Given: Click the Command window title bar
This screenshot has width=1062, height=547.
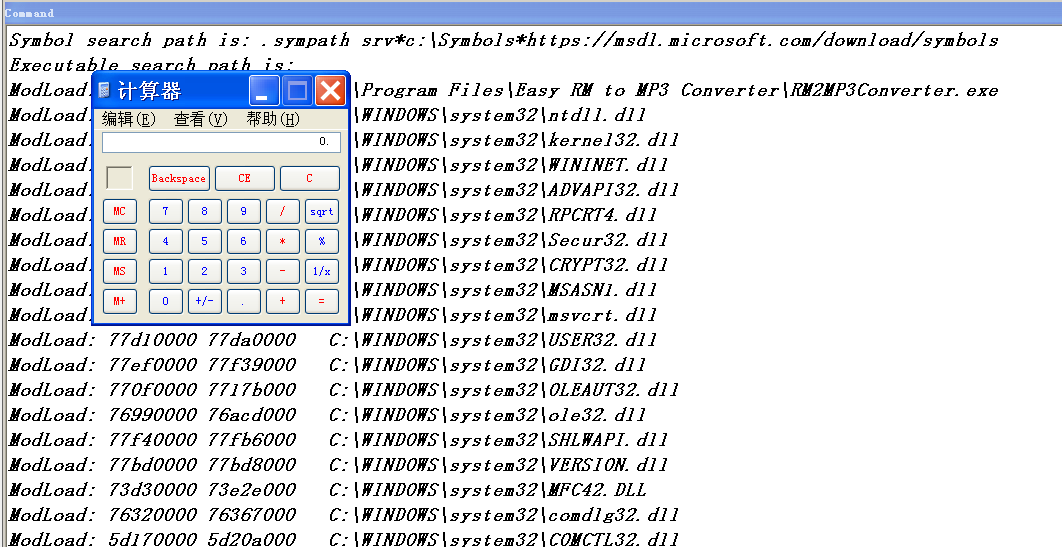Looking at the screenshot, I should click(531, 13).
